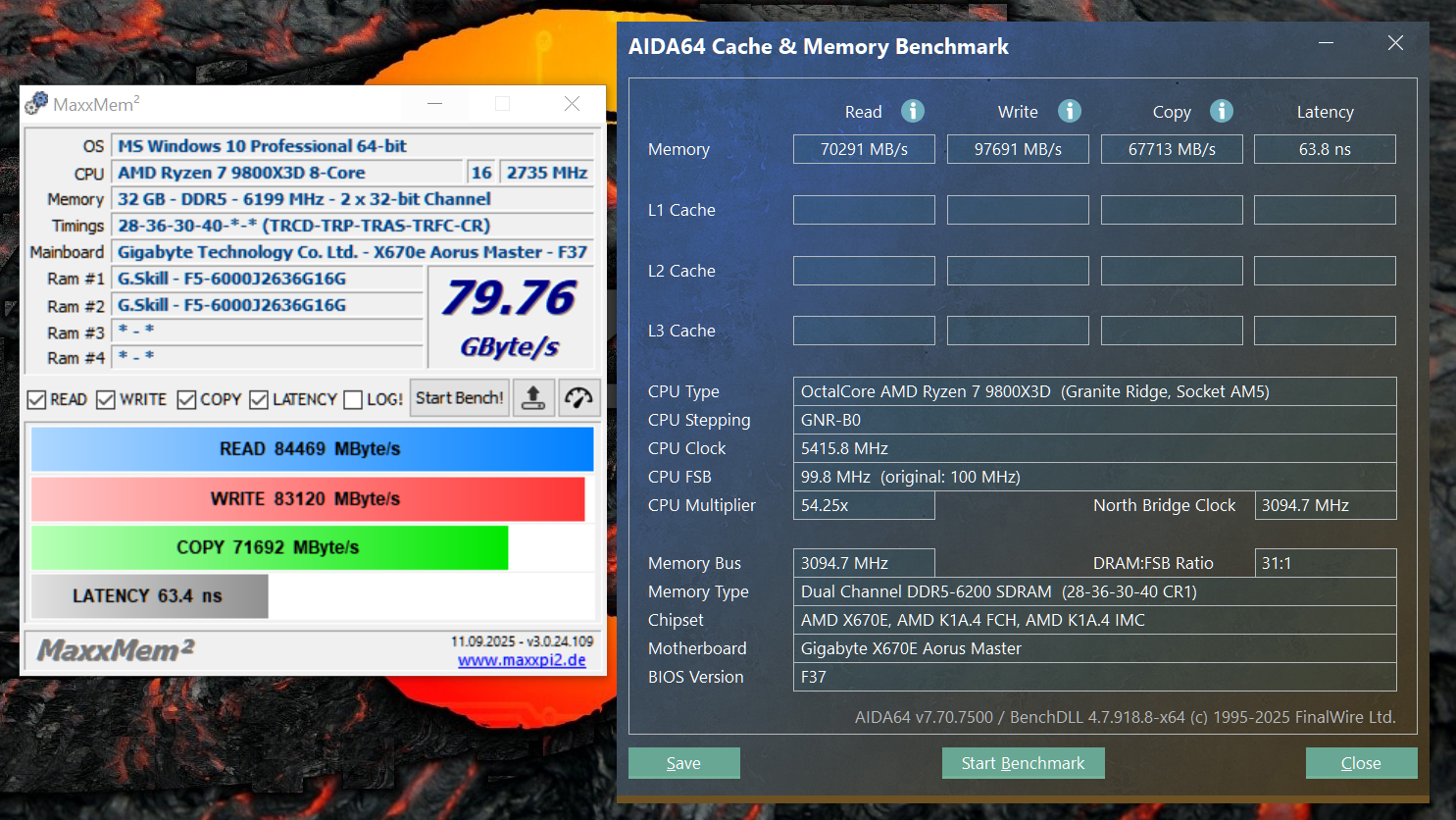
Task: Click the CPU Type field OctalCore AMD Ryzen
Action: (1094, 391)
